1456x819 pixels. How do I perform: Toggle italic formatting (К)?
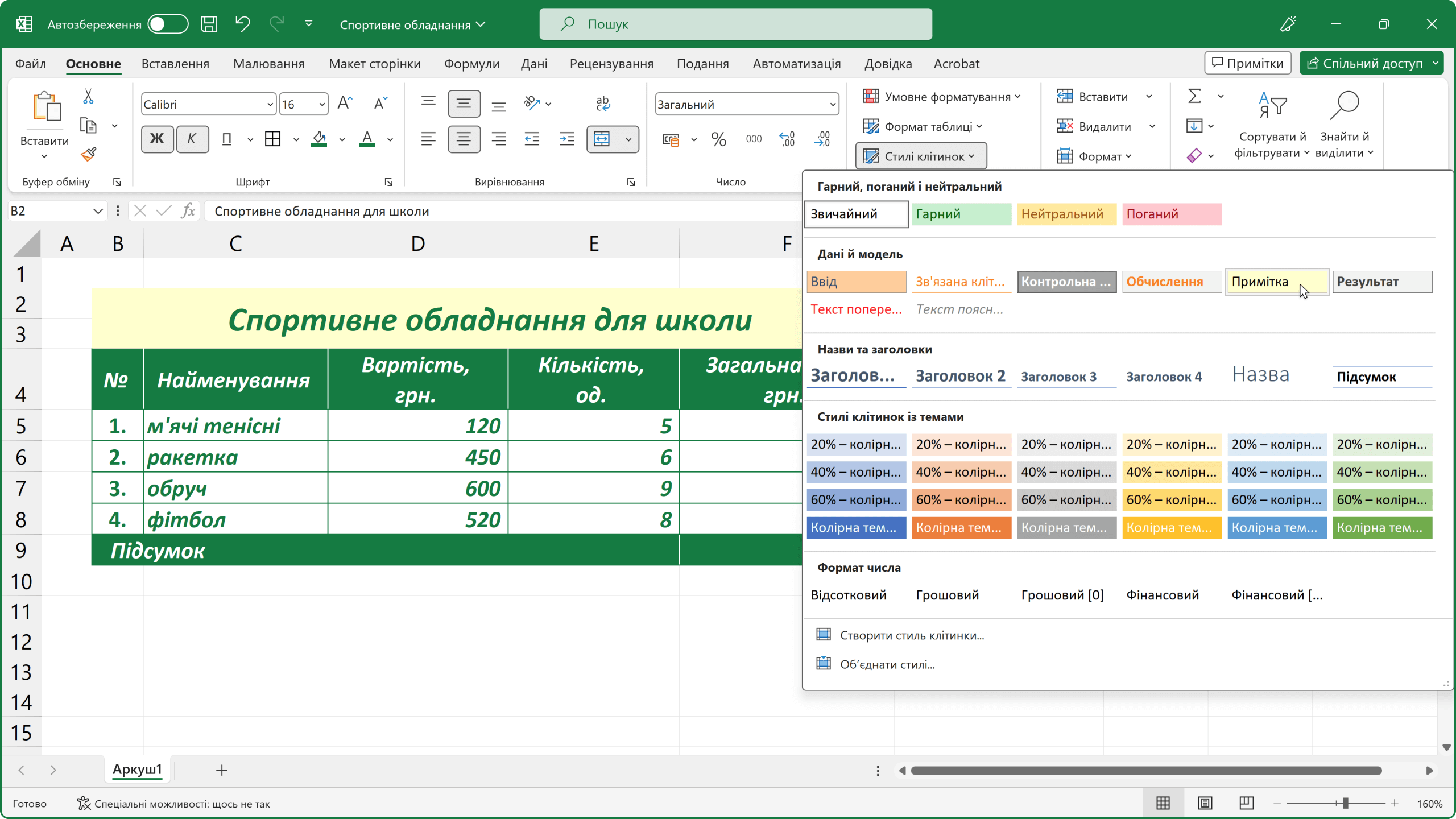click(x=192, y=139)
